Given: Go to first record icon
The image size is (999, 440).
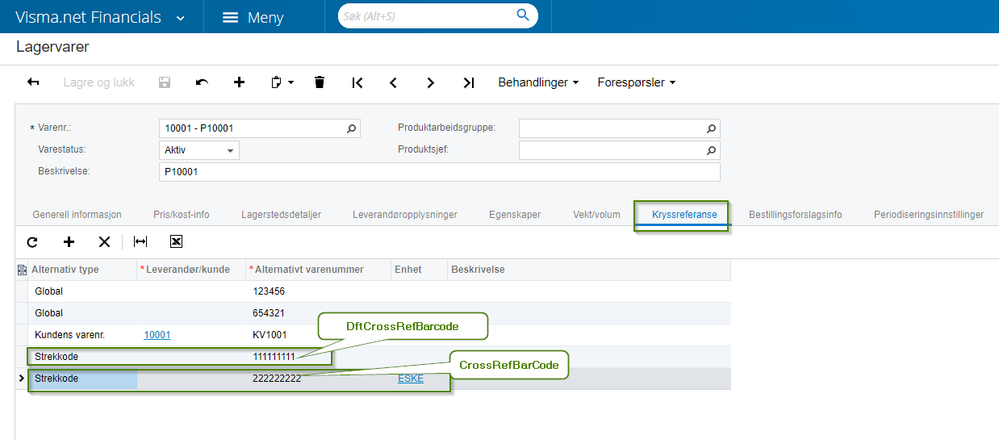Looking at the screenshot, I should [357, 82].
